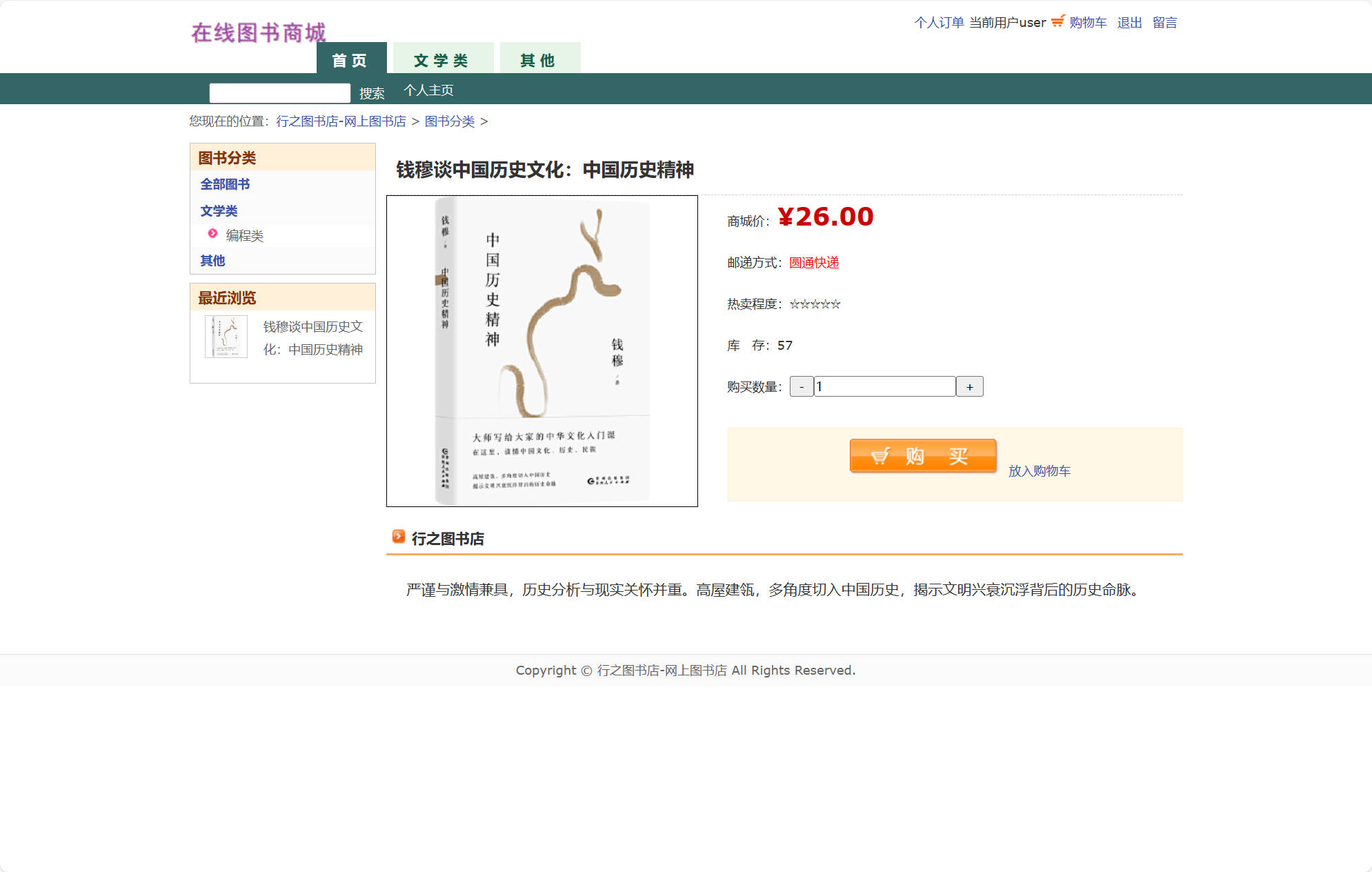
Task: Click the book thumbnail under 最近浏览
Action: [225, 336]
